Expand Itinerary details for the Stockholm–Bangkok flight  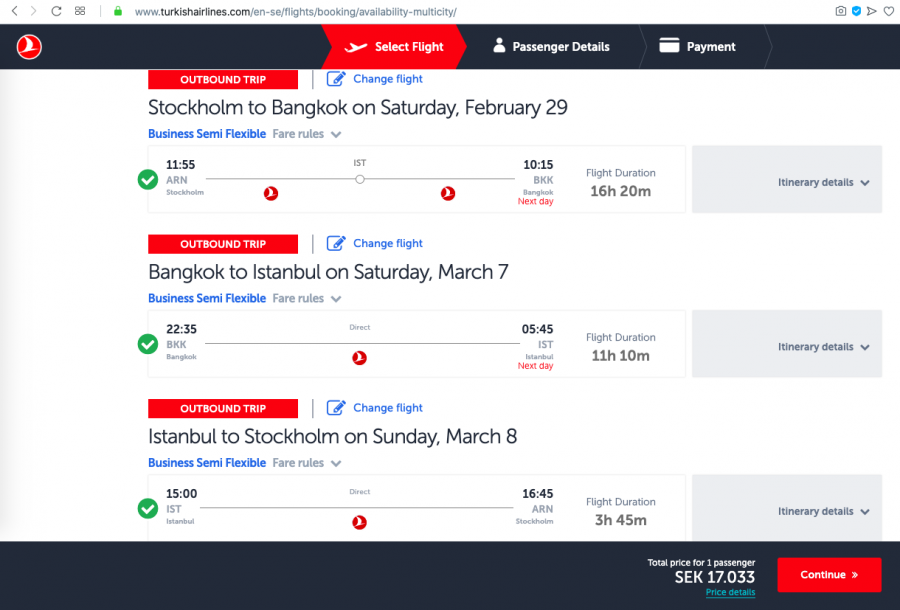point(823,183)
